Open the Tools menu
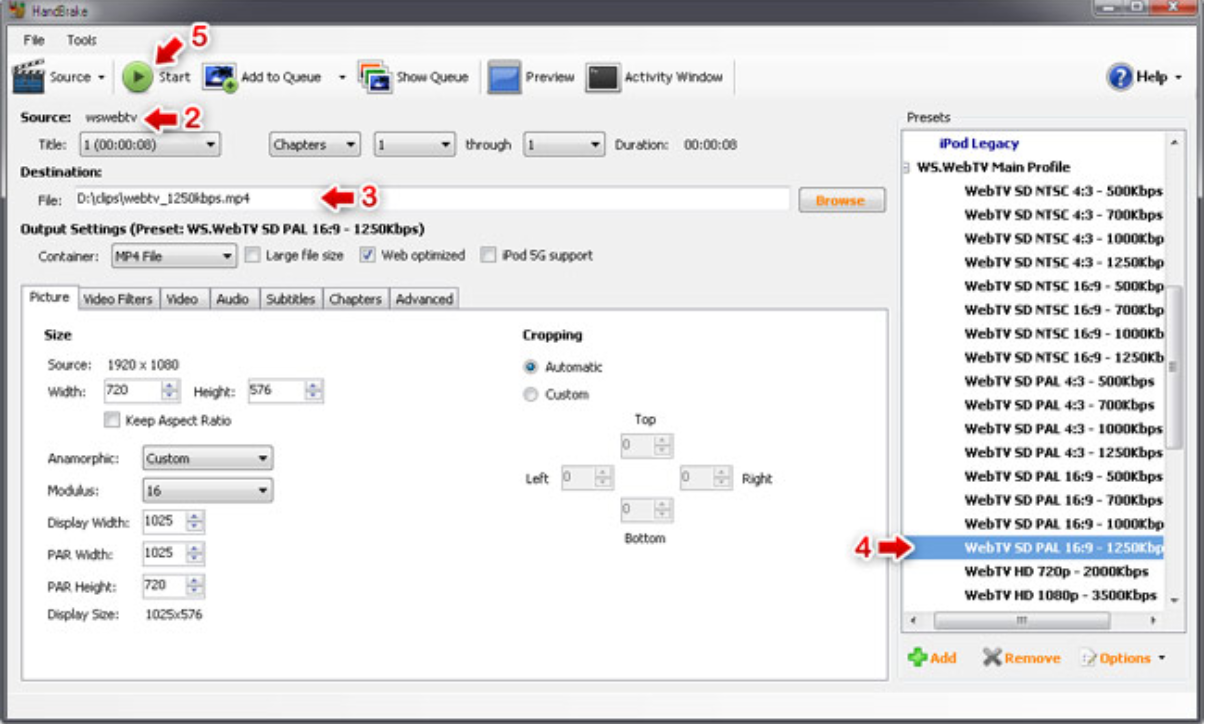1206x724 pixels. (82, 40)
